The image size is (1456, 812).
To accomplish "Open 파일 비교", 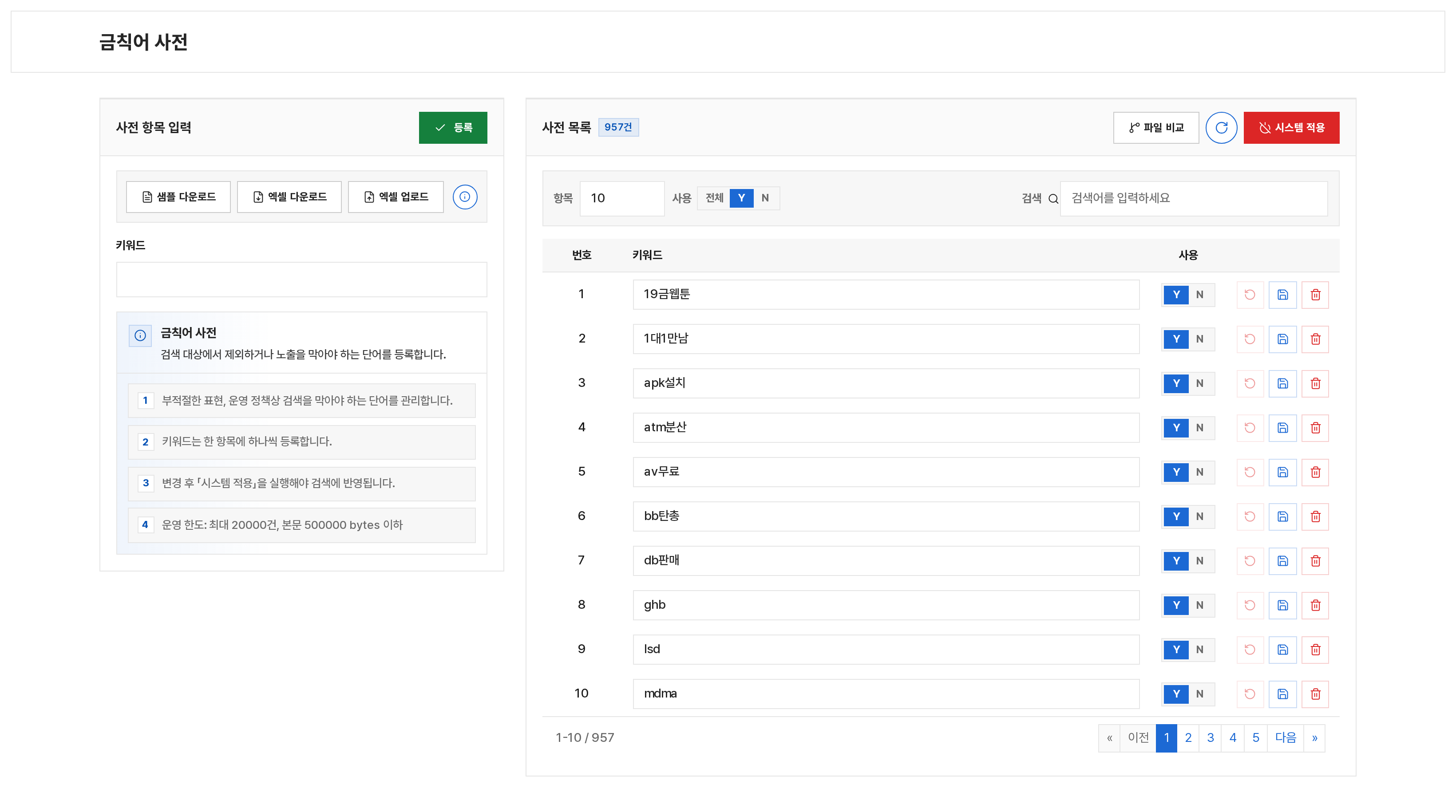I will [x=1156, y=128].
